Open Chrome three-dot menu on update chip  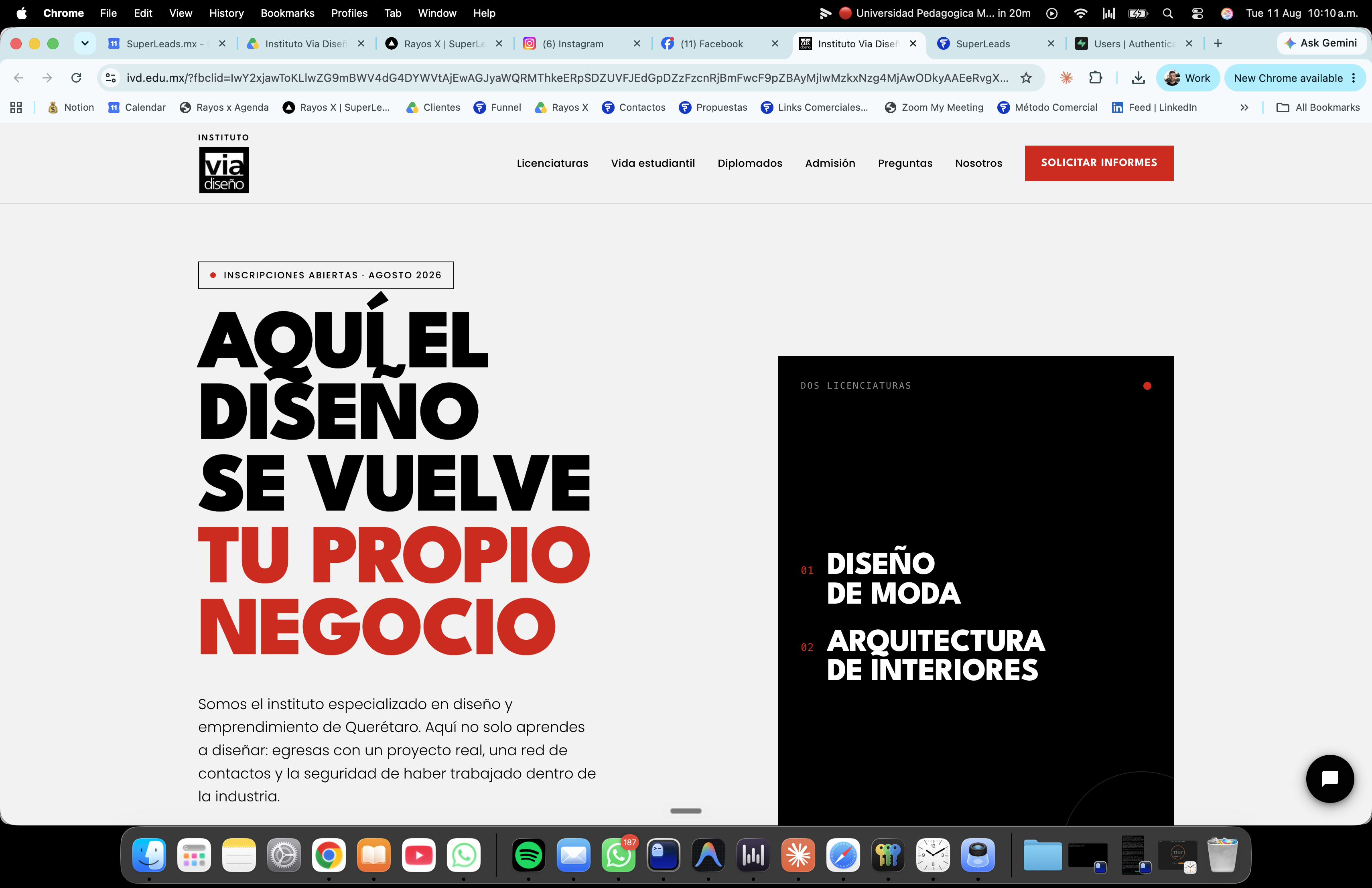click(x=1354, y=78)
